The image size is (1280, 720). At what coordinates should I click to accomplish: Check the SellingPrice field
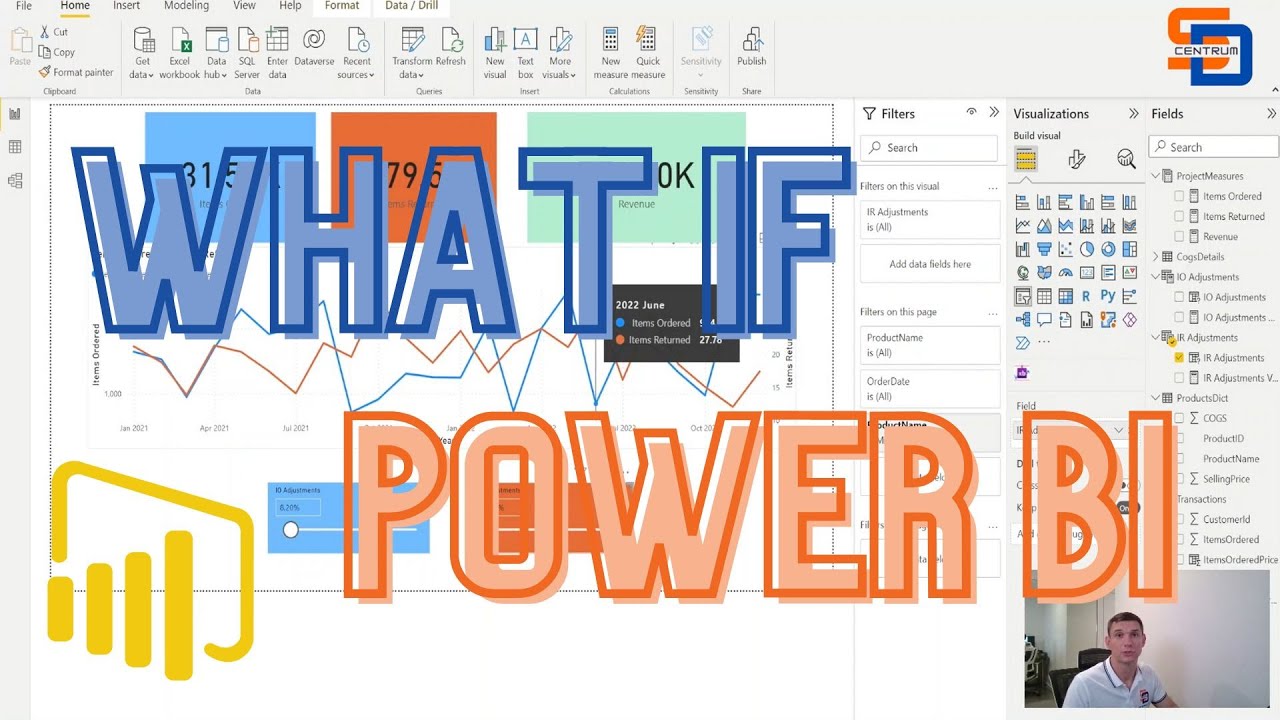(x=1179, y=478)
